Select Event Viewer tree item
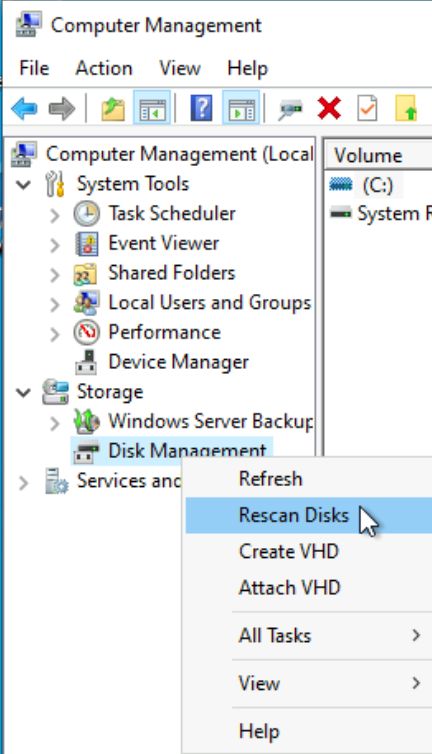The image size is (432, 754). 164,243
